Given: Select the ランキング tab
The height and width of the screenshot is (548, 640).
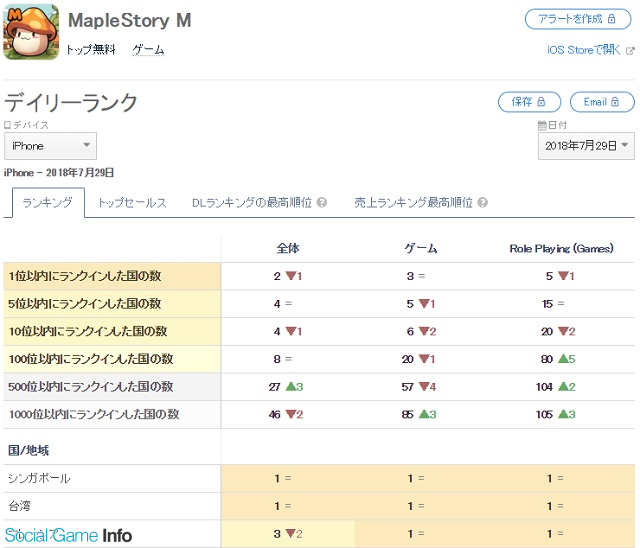Looking at the screenshot, I should 48,202.
